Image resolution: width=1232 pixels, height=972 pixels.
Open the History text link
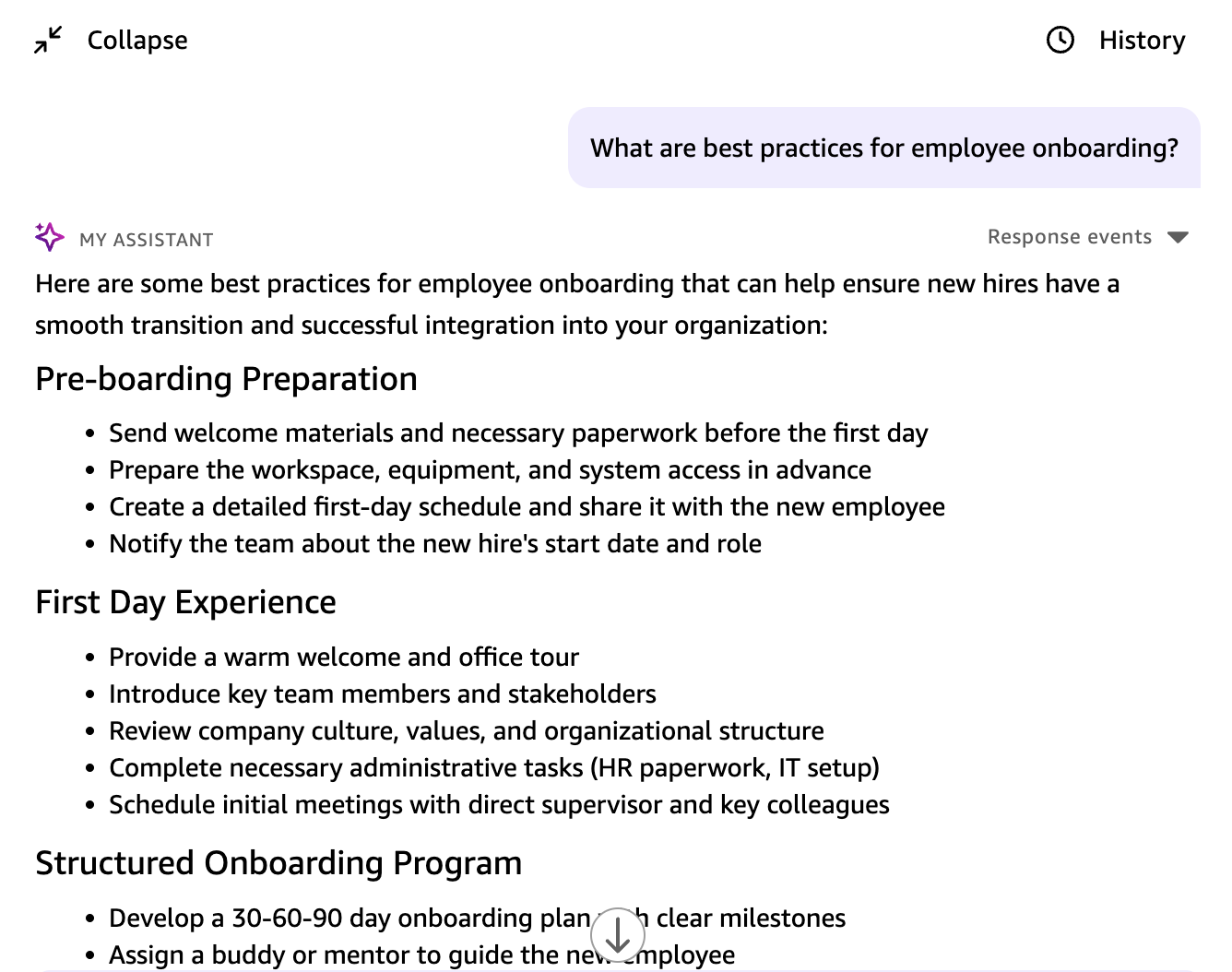pos(1142,41)
